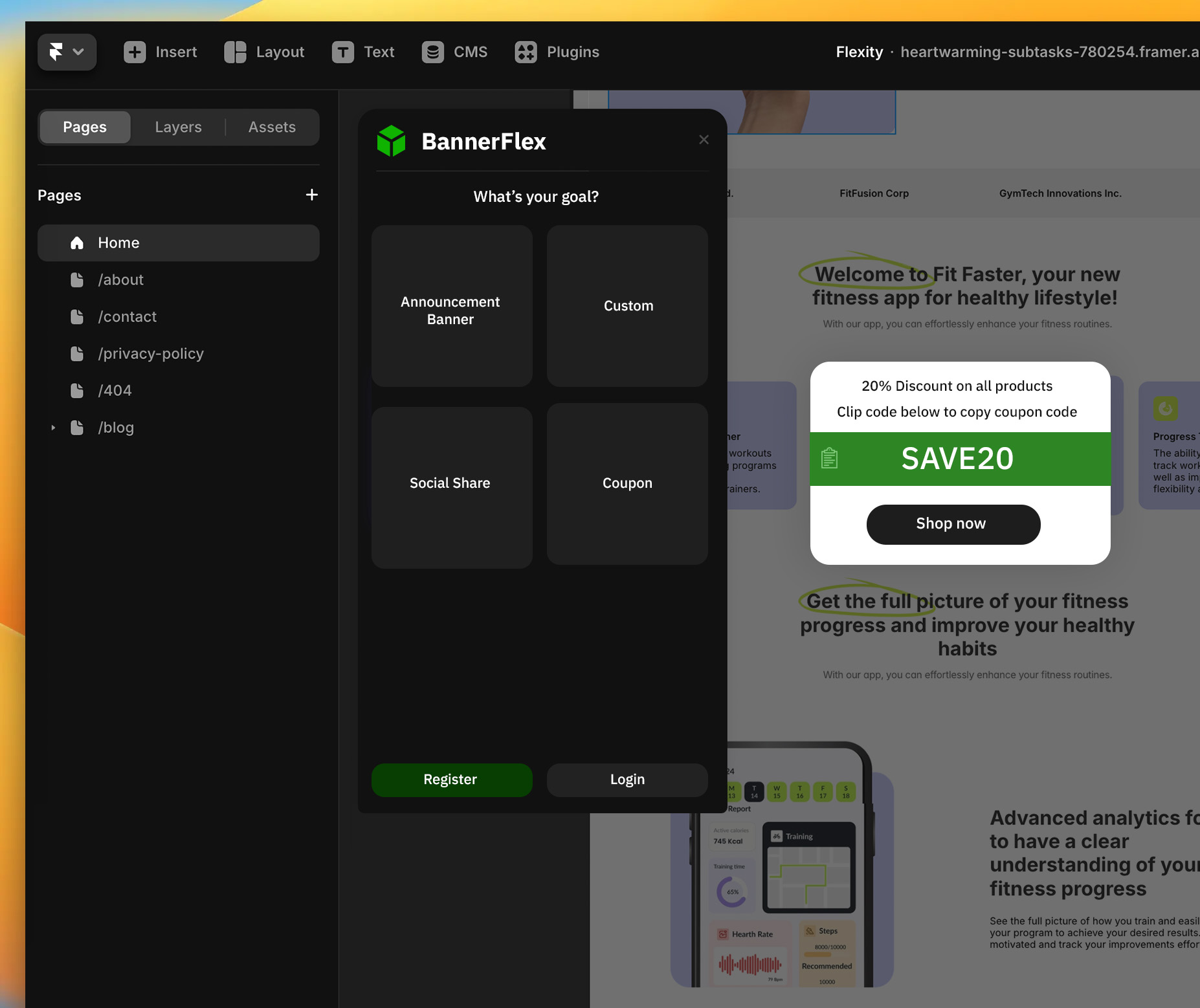Click GymTech Innovations Inc. text
This screenshot has width=1200, height=1008.
click(x=1060, y=193)
